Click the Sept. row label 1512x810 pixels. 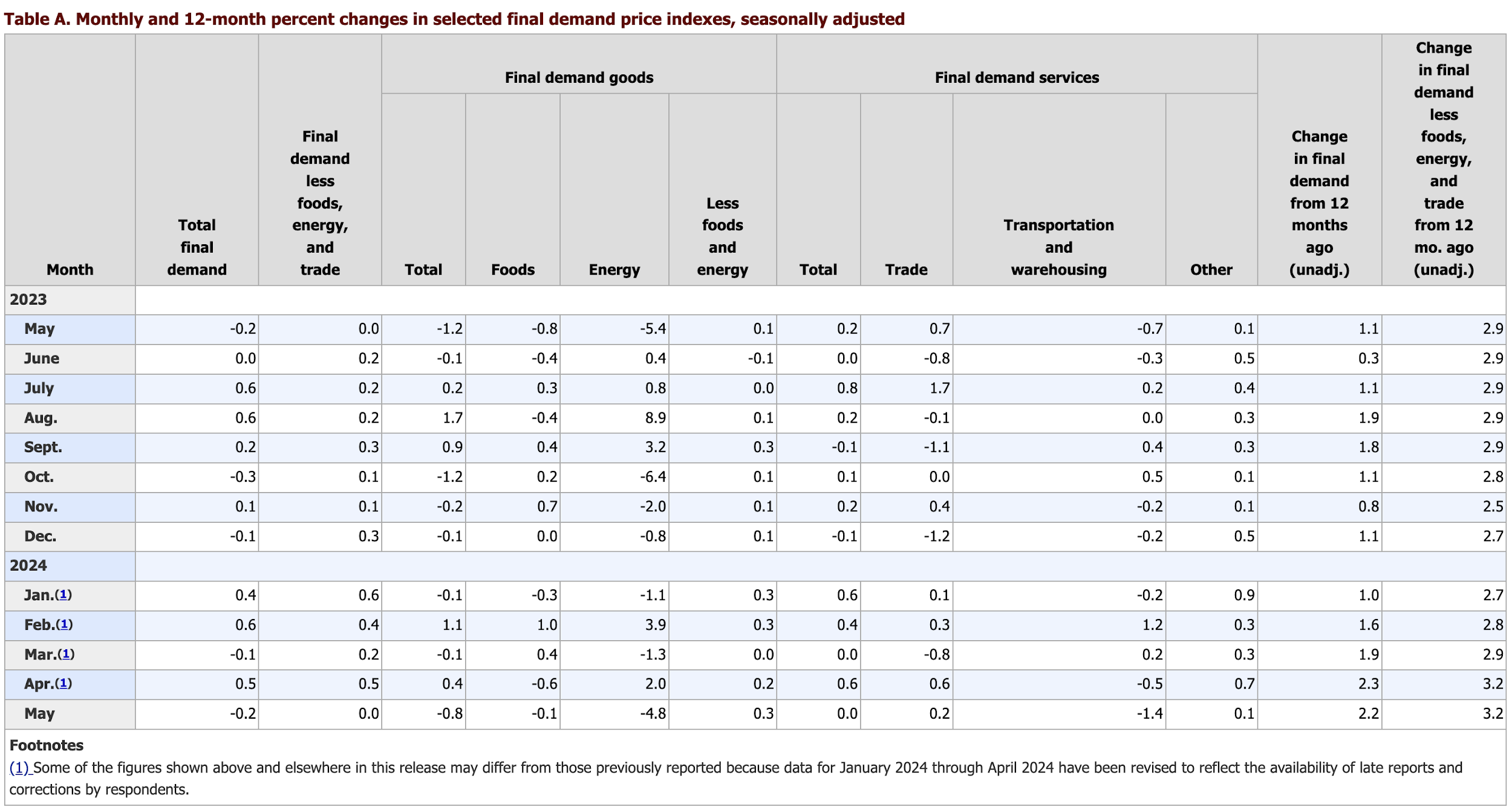[43, 447]
